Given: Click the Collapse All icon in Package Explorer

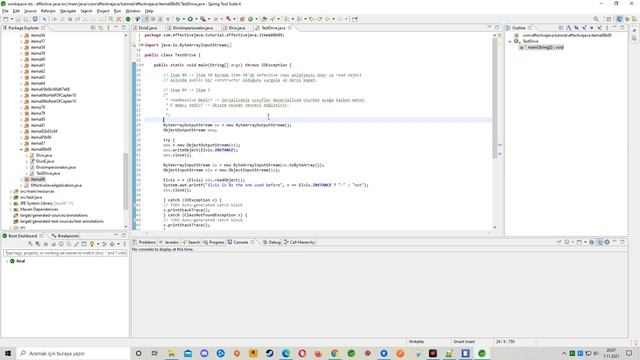Looking at the screenshot, I should (93, 28).
